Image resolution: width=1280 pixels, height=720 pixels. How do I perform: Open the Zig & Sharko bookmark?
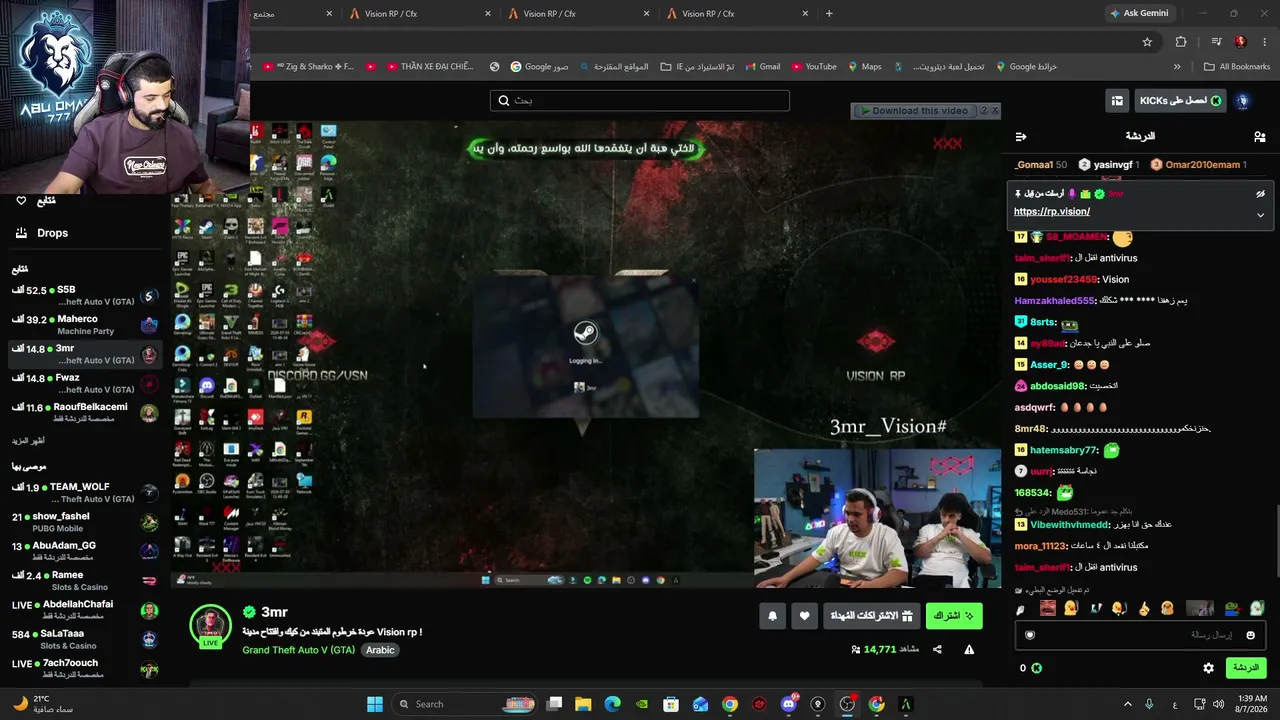pyautogui.click(x=308, y=67)
